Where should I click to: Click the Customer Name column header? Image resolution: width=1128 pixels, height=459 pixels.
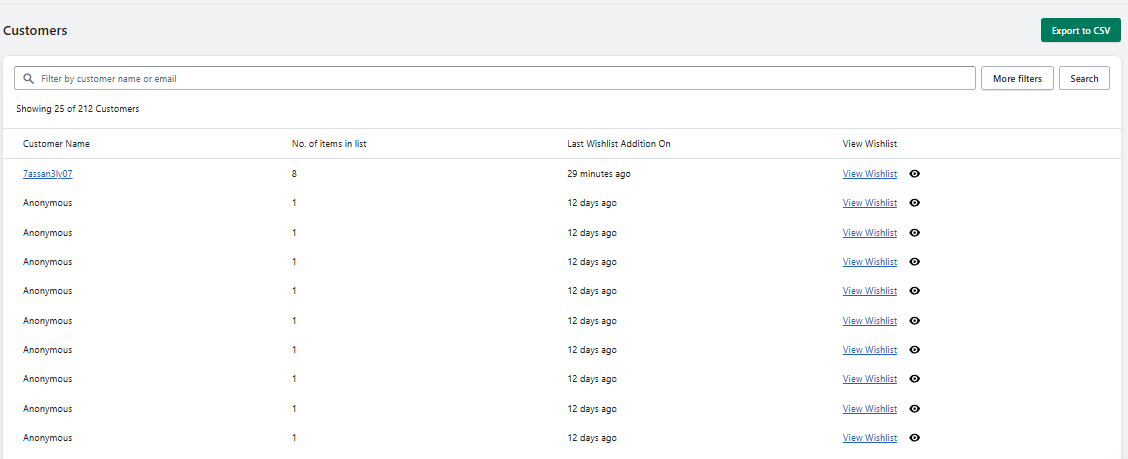pos(56,144)
